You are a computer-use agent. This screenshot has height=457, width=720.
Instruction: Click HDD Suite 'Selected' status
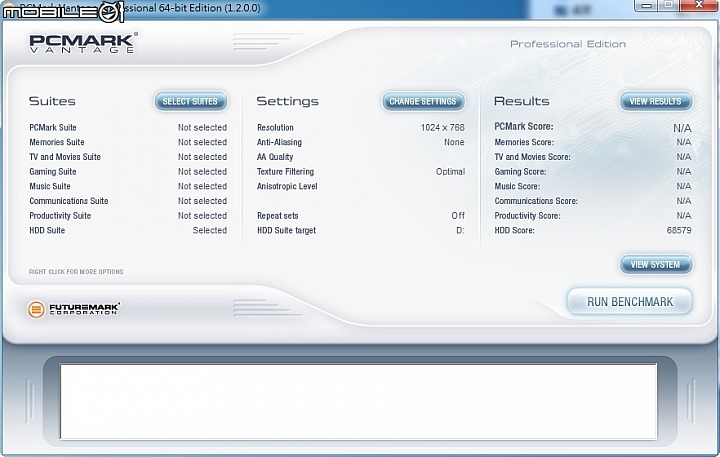pos(210,231)
